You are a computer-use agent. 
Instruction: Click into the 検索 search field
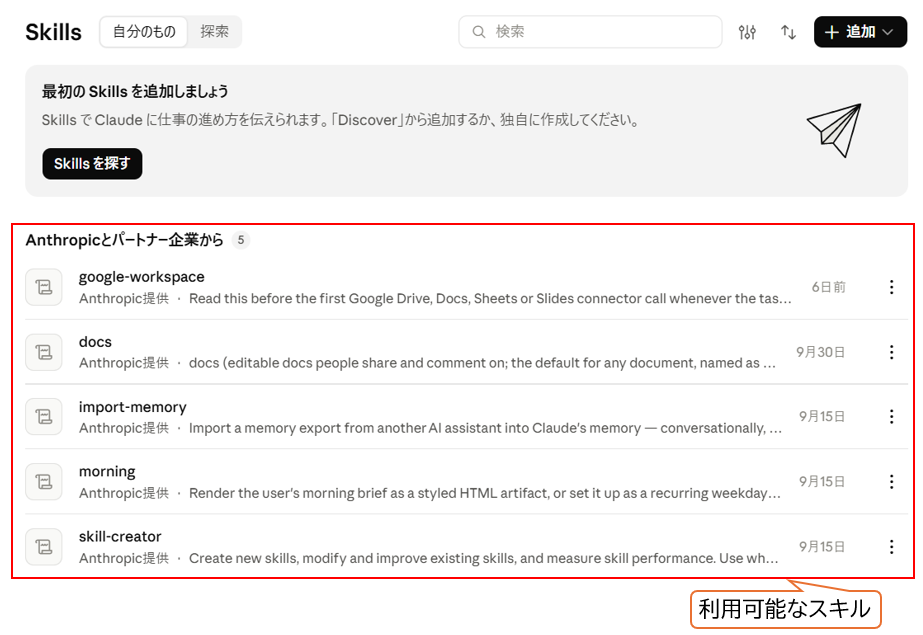(590, 32)
